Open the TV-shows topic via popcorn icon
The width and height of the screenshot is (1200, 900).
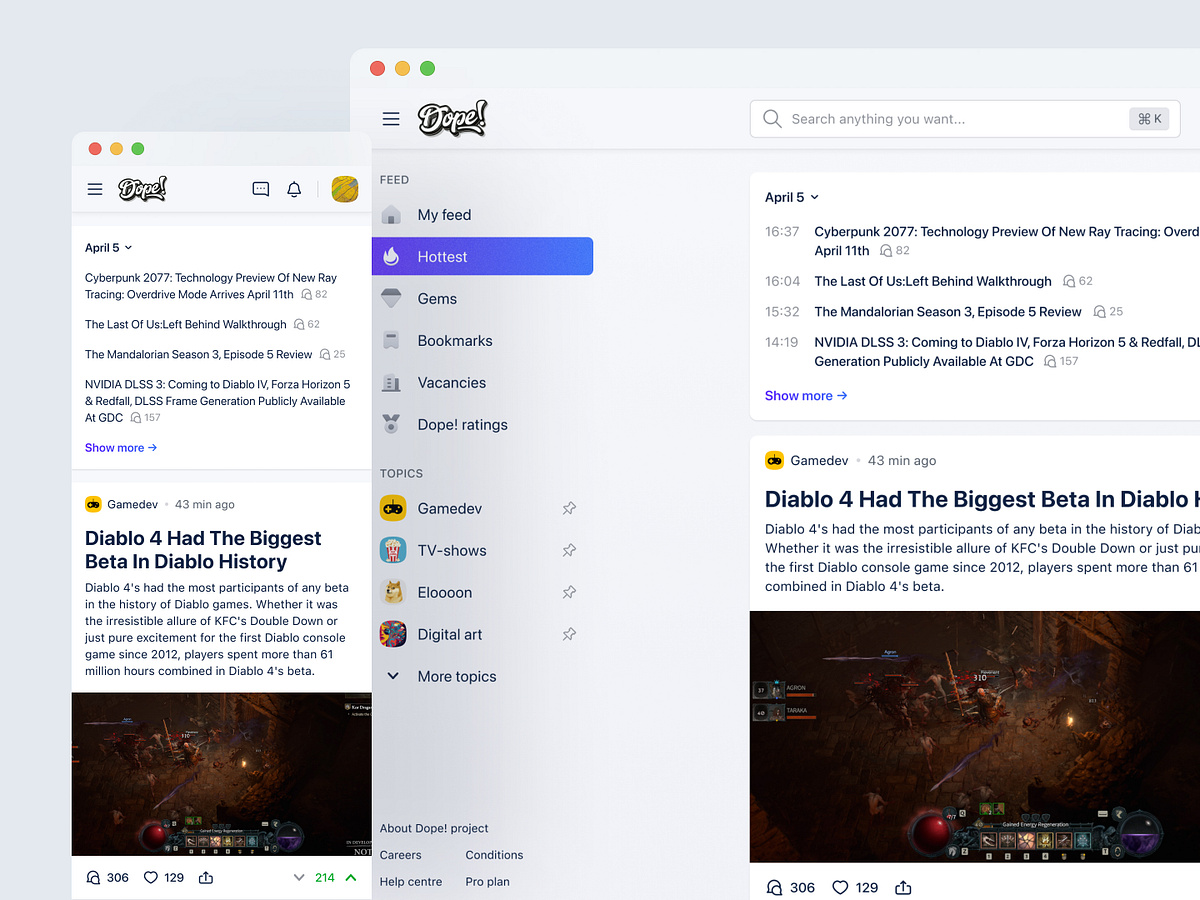[392, 550]
